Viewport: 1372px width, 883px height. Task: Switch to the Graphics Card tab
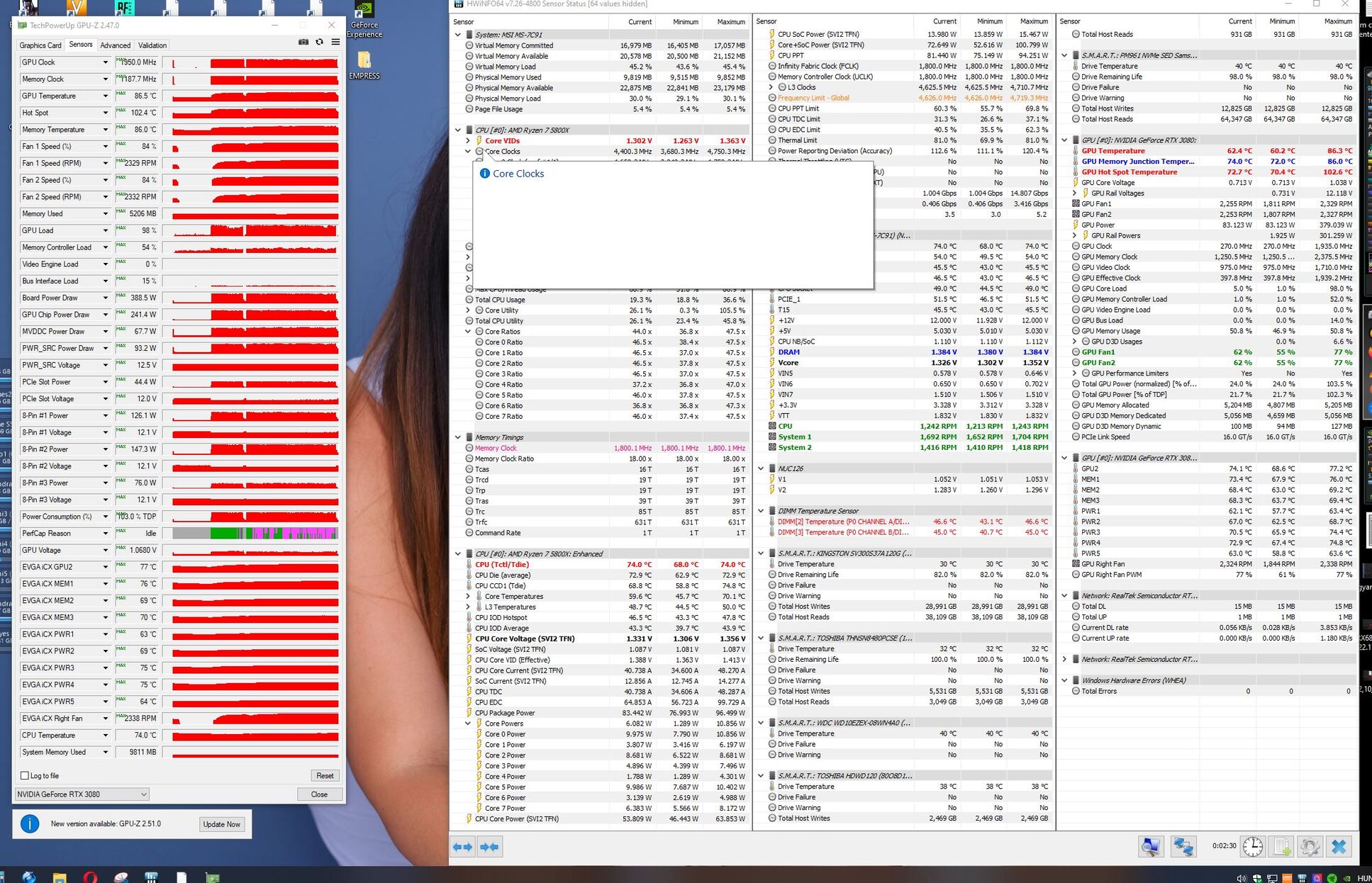pyautogui.click(x=40, y=45)
